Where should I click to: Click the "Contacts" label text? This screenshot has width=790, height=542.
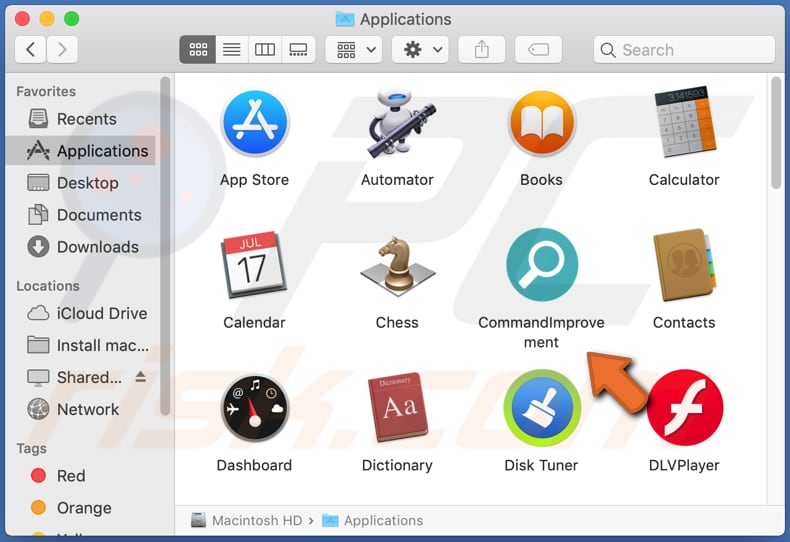click(684, 322)
